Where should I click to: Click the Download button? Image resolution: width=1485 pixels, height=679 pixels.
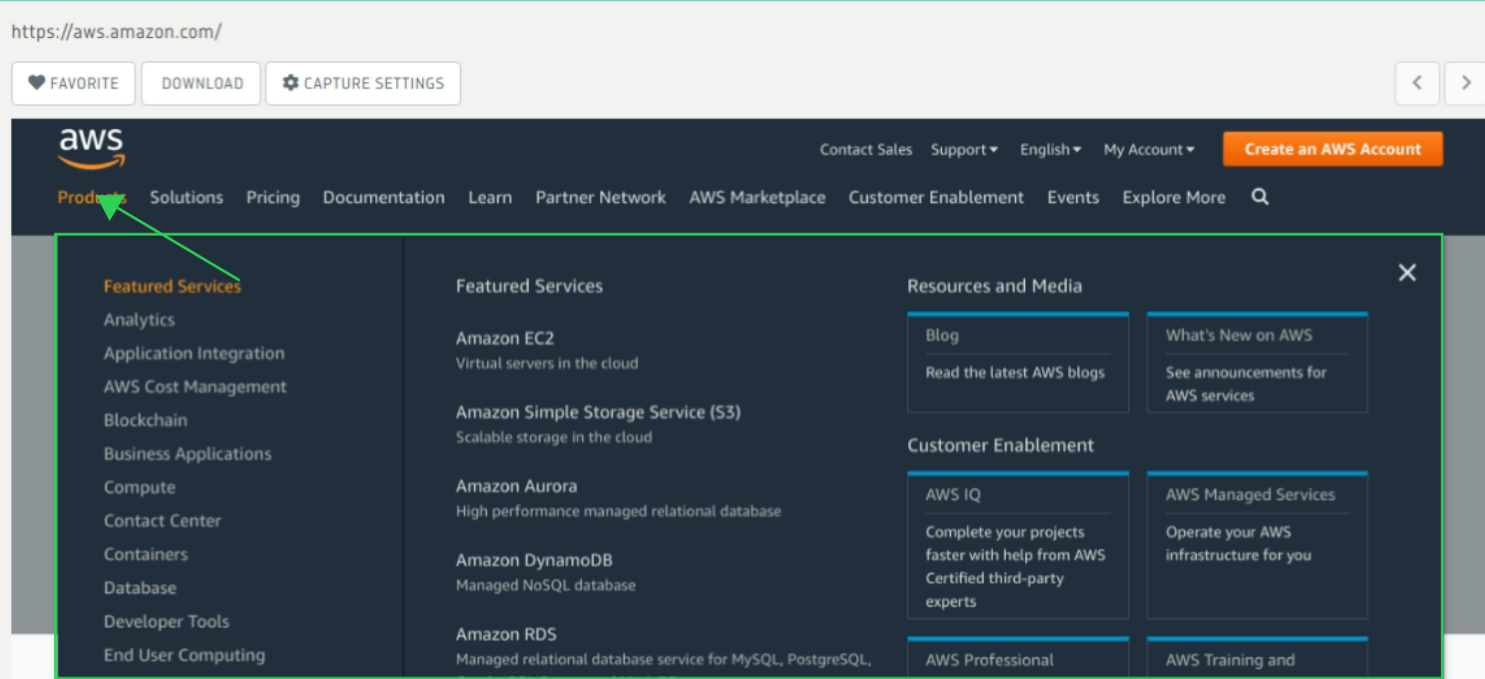201,83
